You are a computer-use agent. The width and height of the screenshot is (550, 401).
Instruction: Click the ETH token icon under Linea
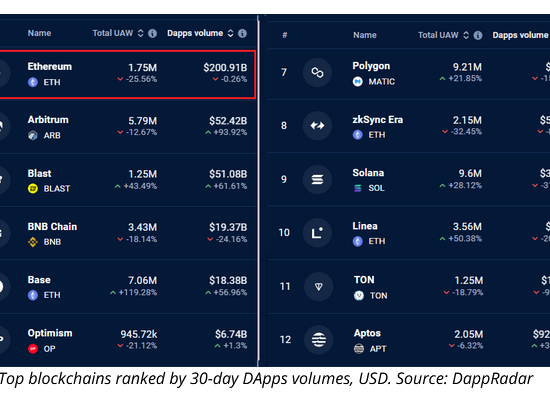pos(358,241)
